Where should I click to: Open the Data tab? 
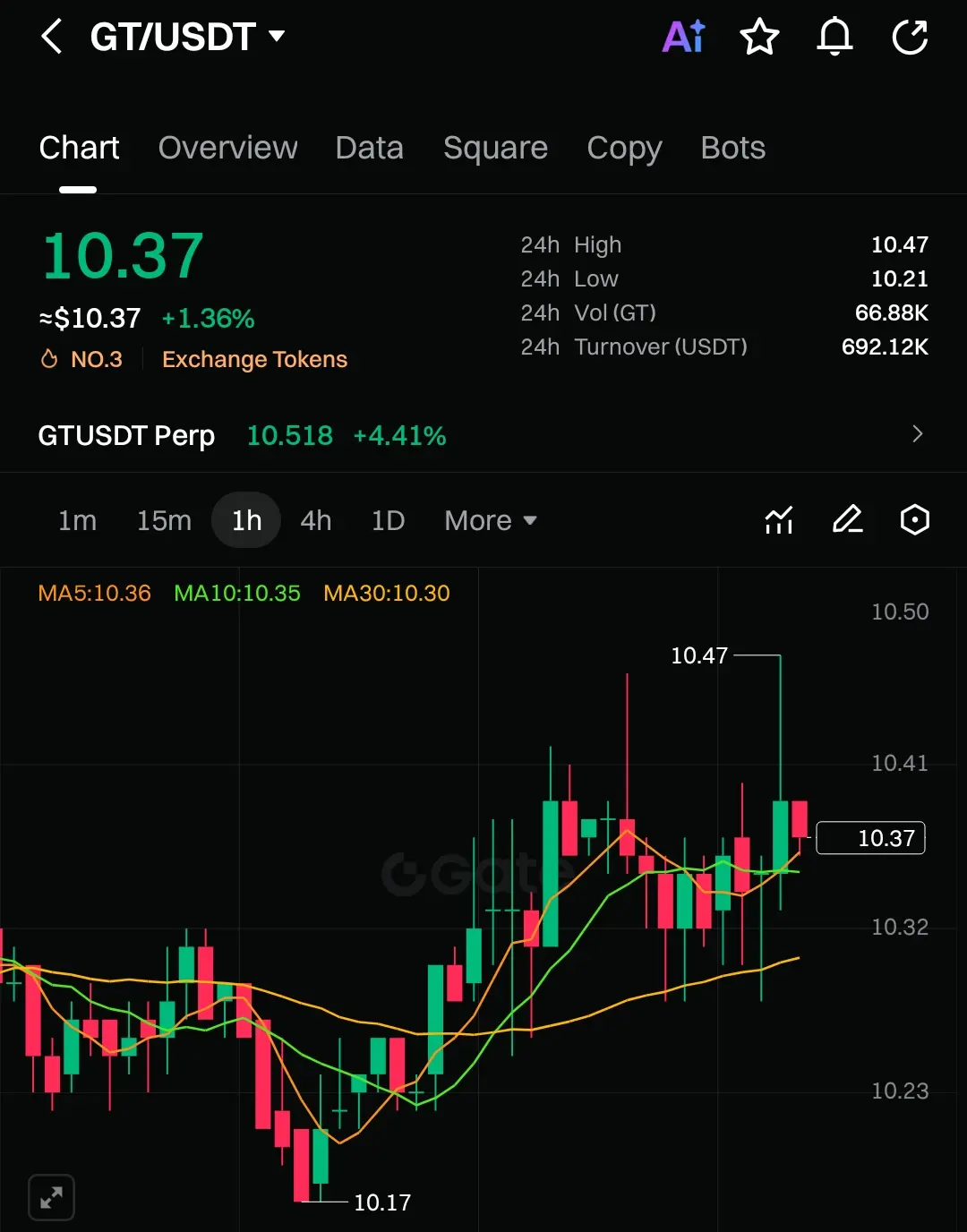[x=369, y=148]
